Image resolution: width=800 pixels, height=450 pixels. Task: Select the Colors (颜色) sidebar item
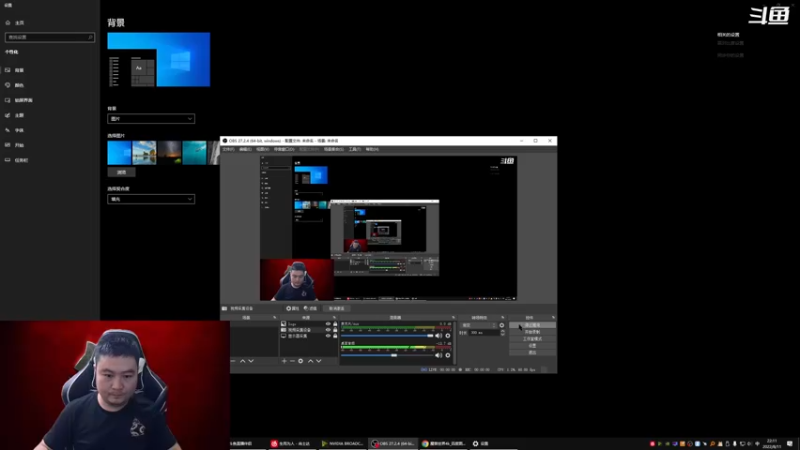15,85
